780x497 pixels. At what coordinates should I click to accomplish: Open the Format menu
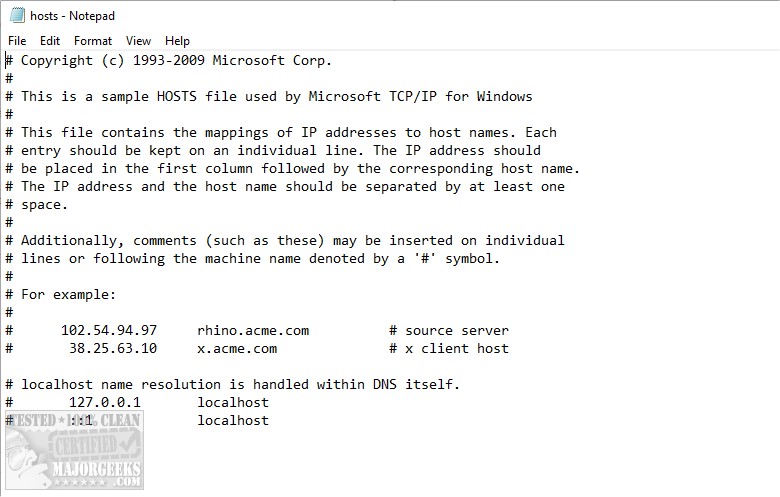(x=93, y=41)
